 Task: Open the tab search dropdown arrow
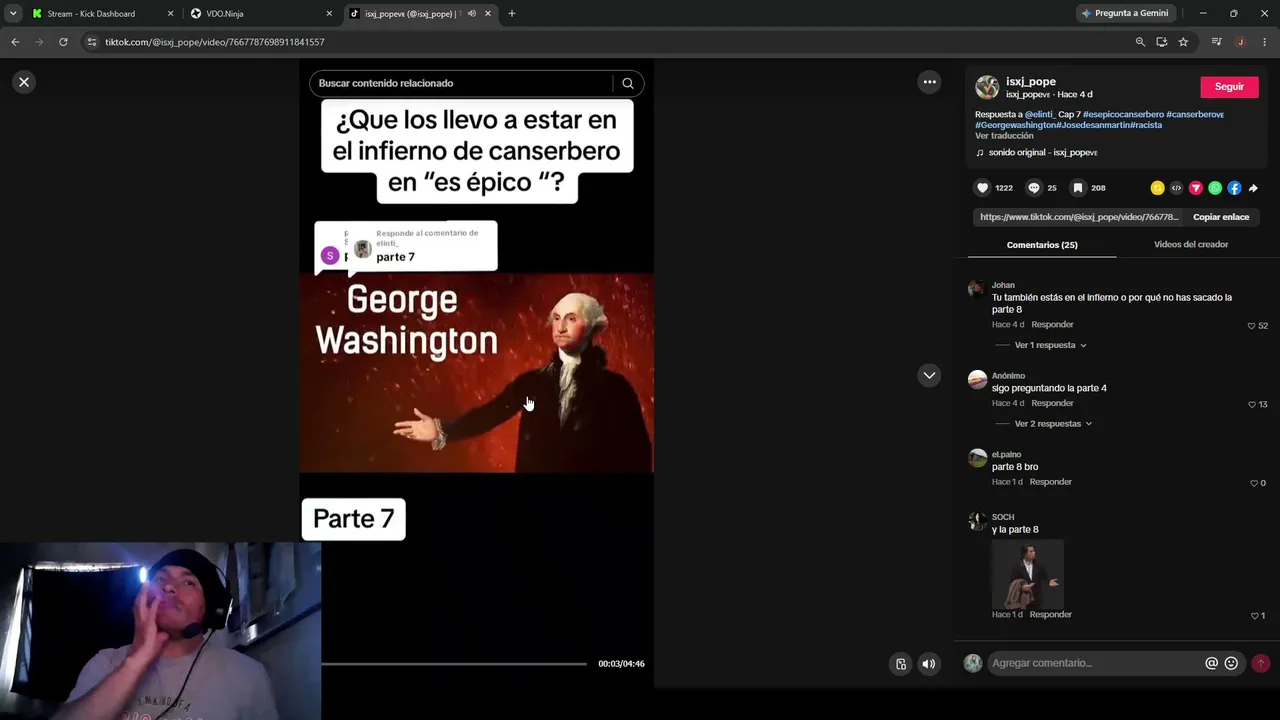coord(13,14)
